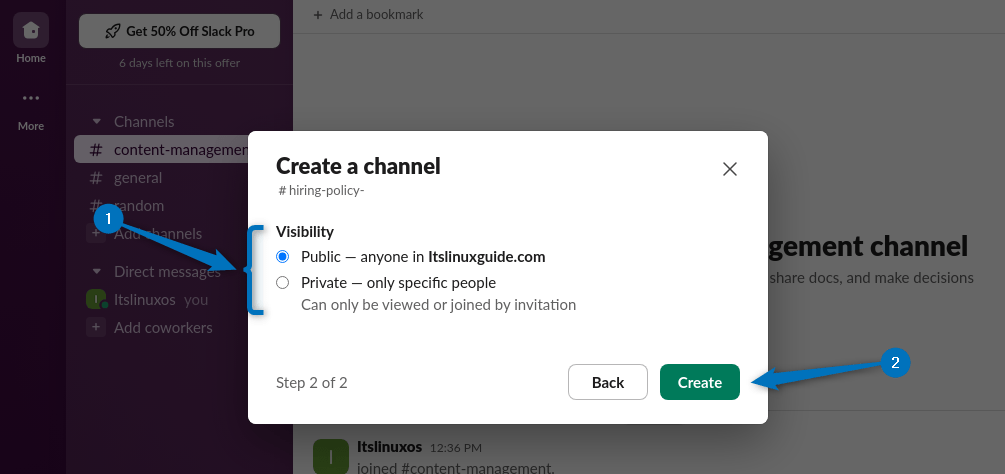This screenshot has width=1005, height=474.
Task: Select the Public visibility radio button
Action: [x=282, y=257]
